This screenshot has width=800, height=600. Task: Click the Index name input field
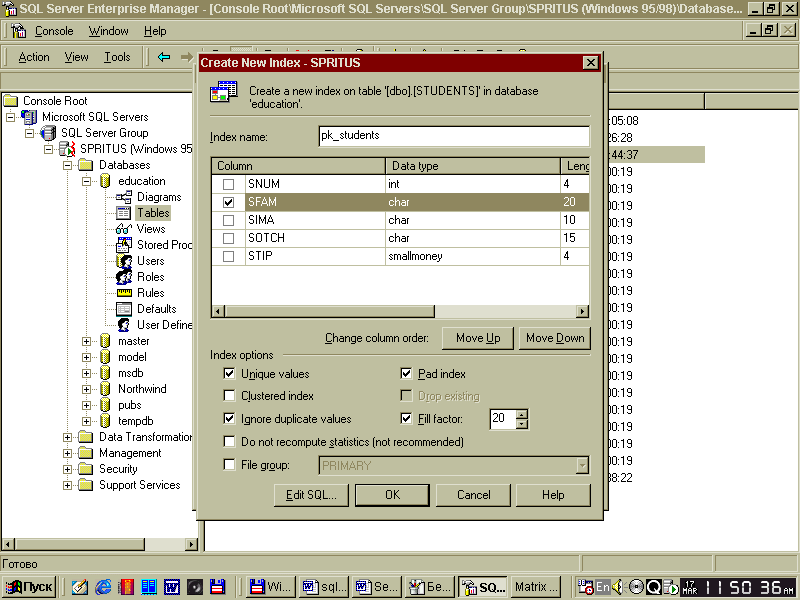454,136
